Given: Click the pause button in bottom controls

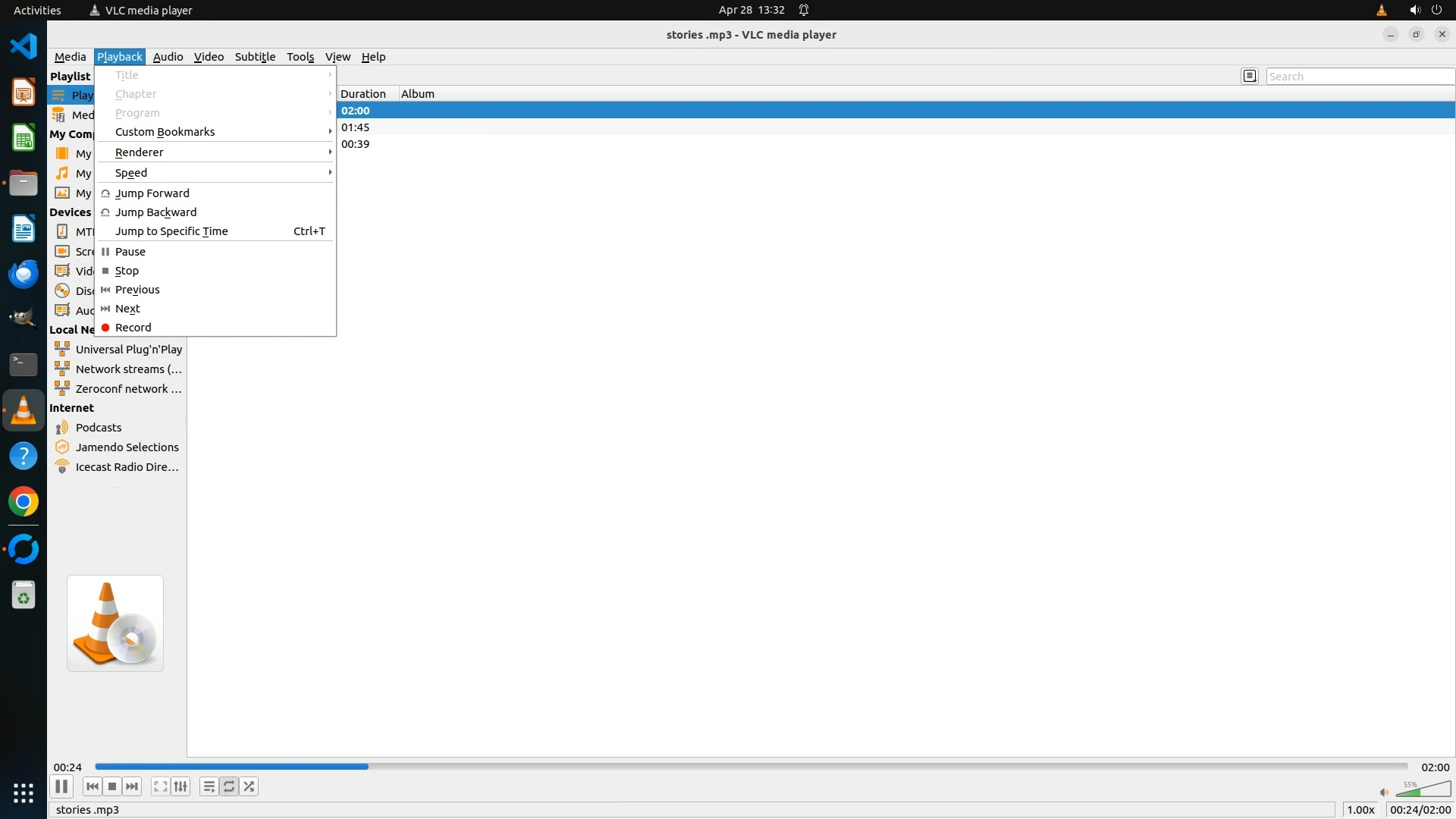Looking at the screenshot, I should point(61,786).
